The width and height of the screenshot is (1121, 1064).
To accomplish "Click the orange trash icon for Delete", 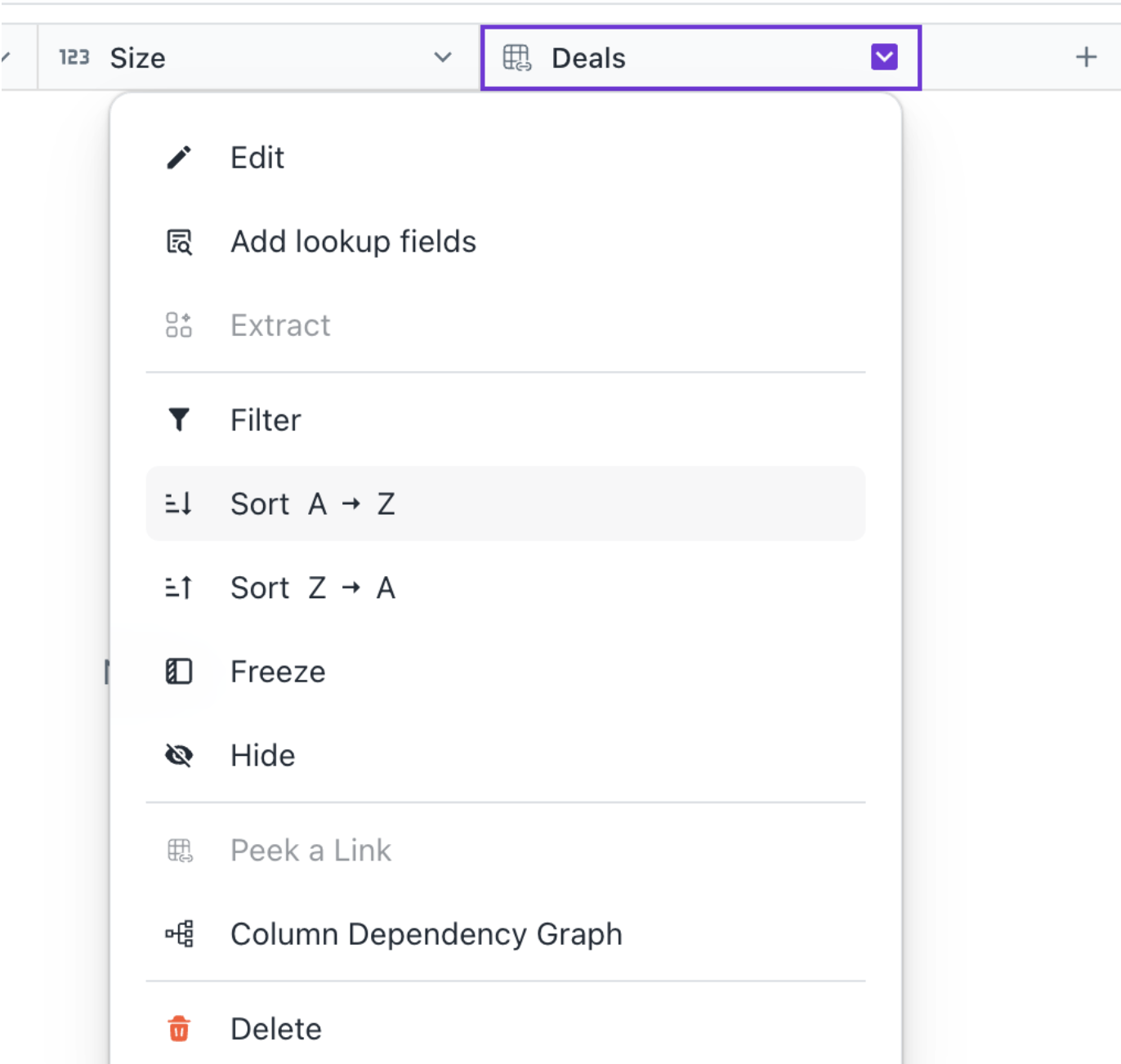I will (x=179, y=1029).
